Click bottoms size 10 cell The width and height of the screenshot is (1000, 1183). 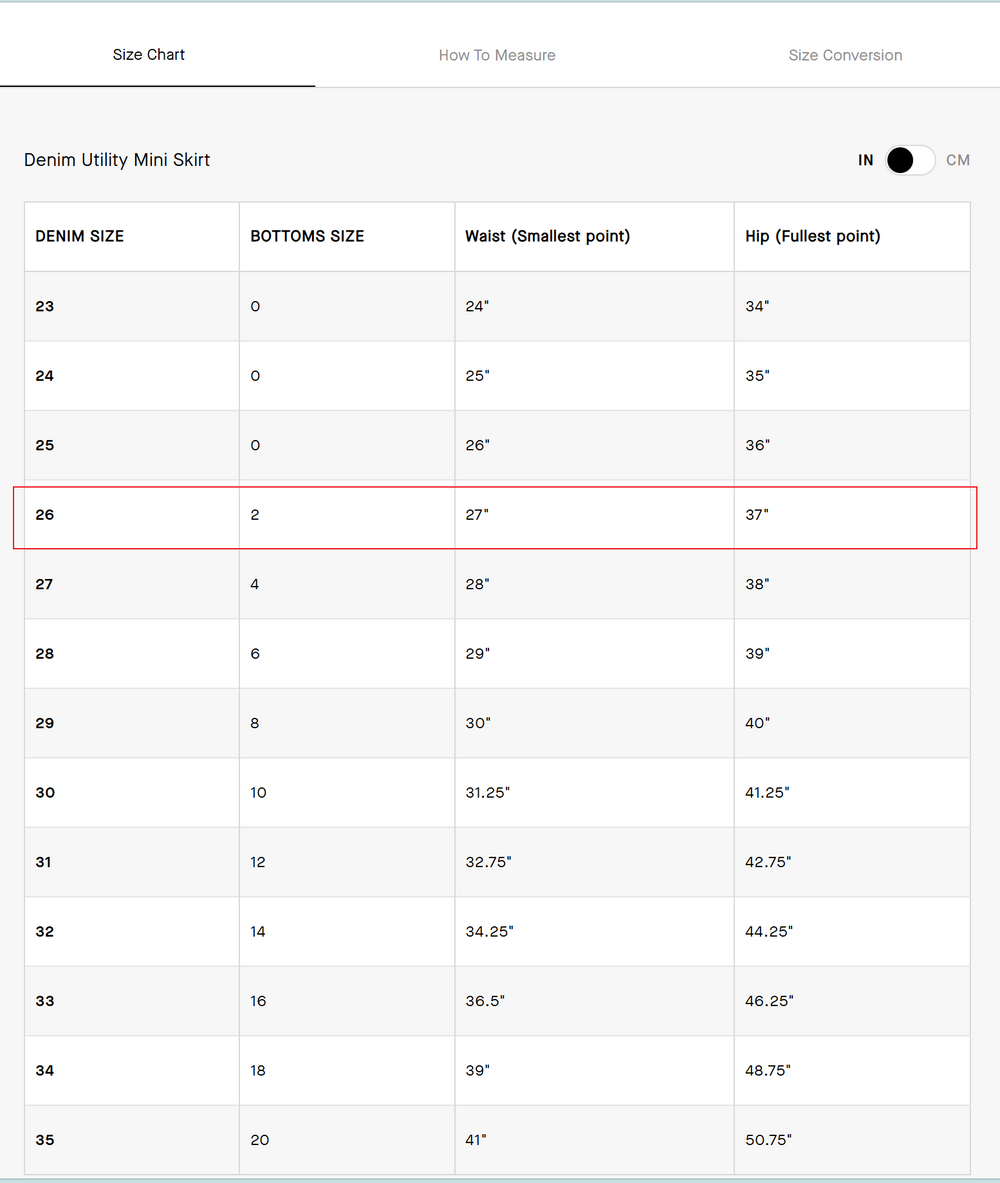pos(347,792)
